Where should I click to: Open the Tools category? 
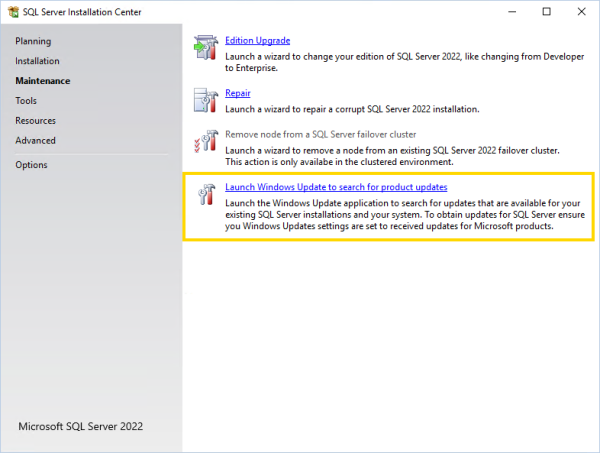(27, 101)
